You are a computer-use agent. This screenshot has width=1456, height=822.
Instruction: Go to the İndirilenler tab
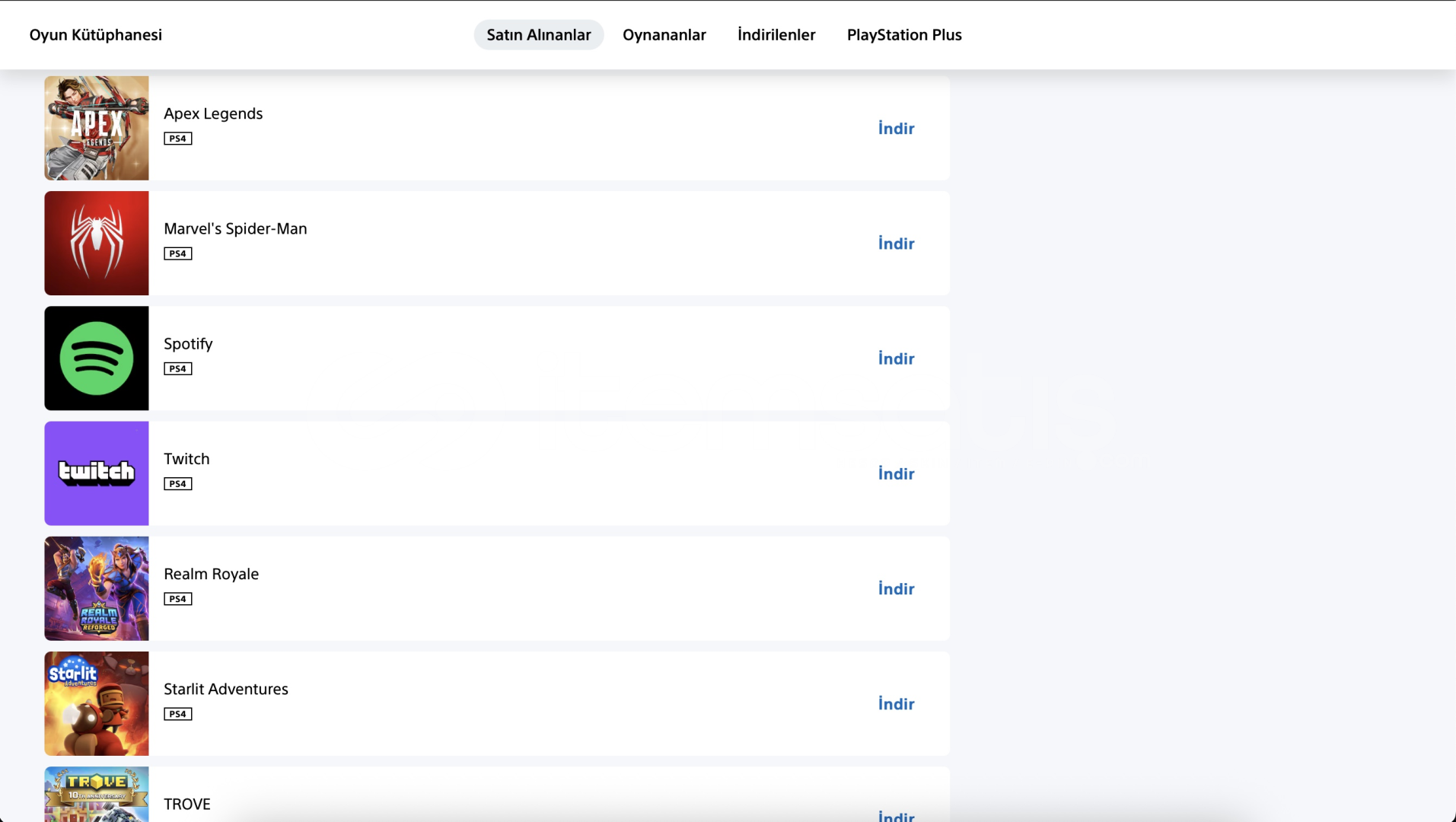[776, 35]
